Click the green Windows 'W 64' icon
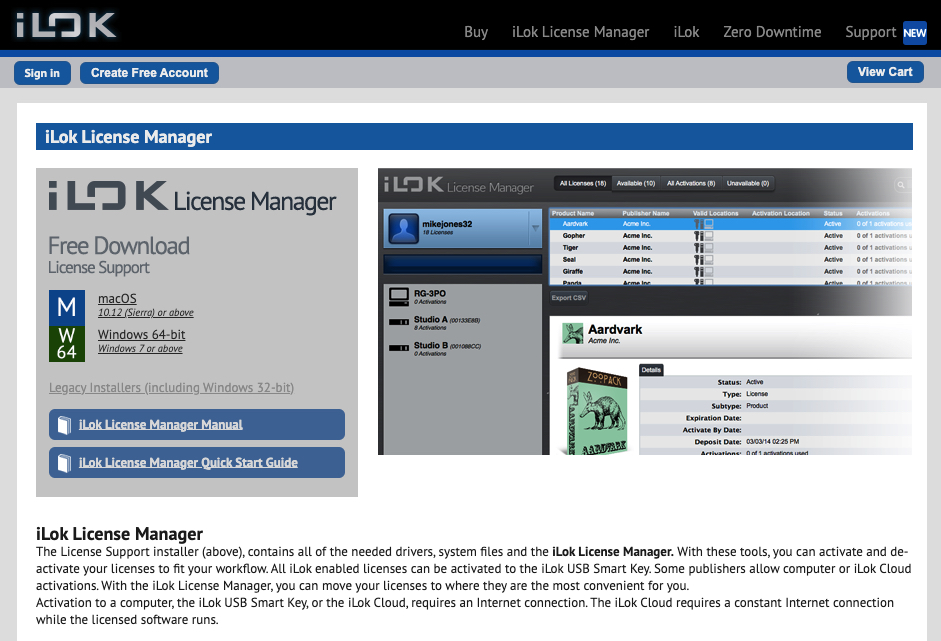Image resolution: width=941 pixels, height=641 pixels. pyautogui.click(x=66, y=343)
